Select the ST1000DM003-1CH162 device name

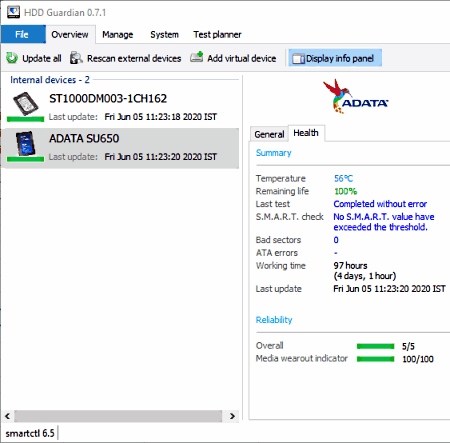[108, 99]
